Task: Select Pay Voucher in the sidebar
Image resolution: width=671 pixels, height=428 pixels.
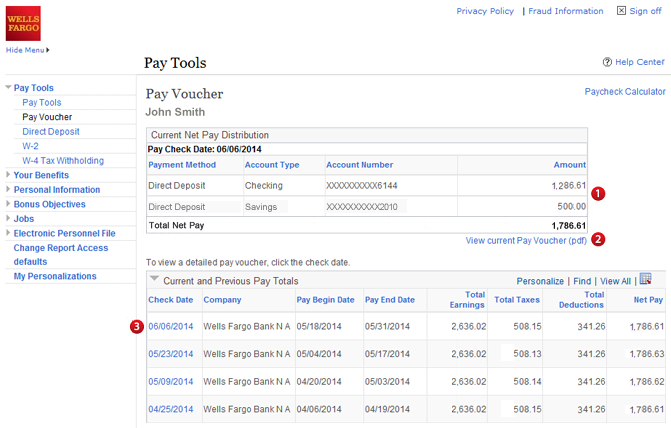Action: pyautogui.click(x=47, y=117)
